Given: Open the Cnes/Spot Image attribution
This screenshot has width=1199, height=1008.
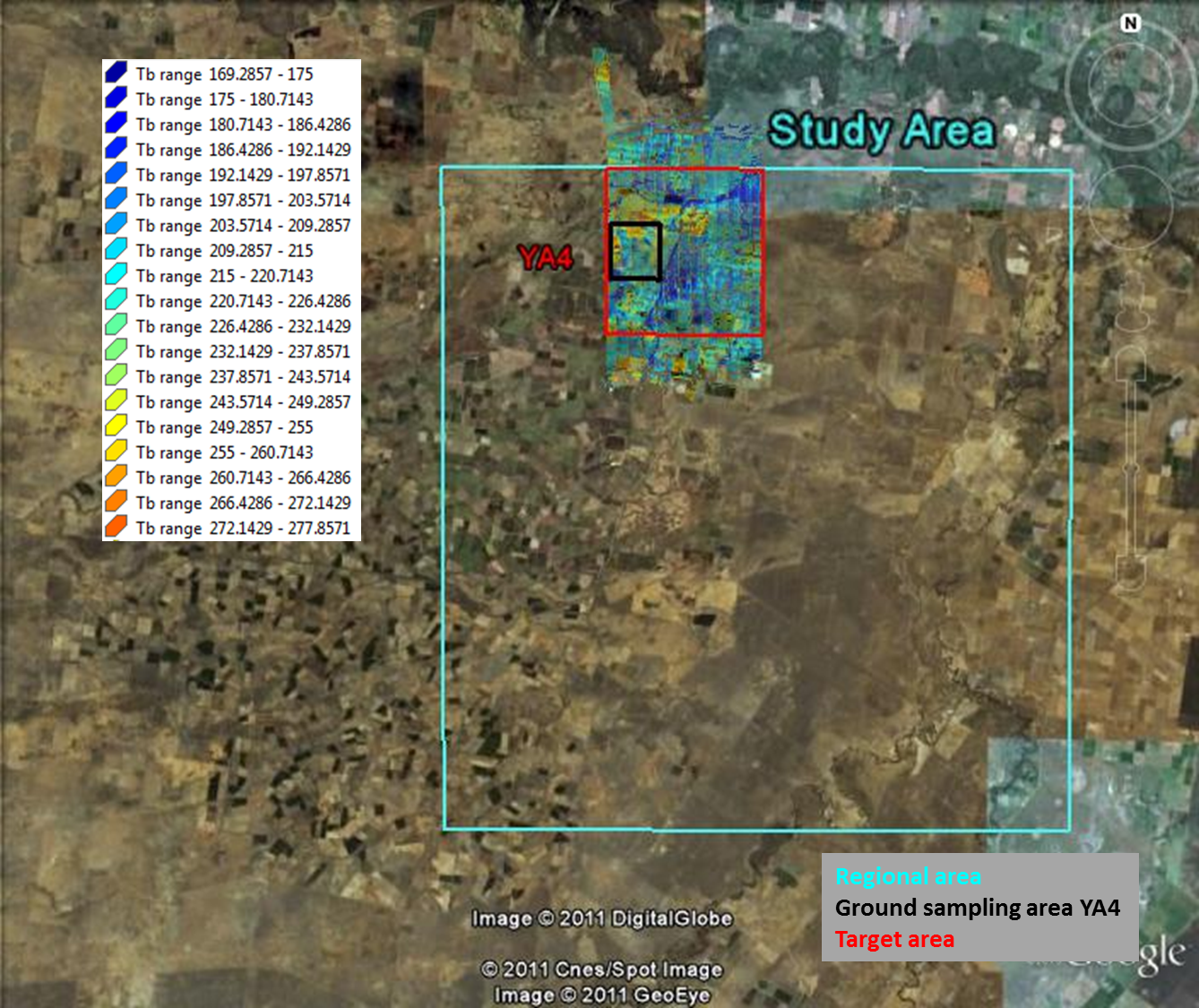Looking at the screenshot, I should (x=601, y=969).
